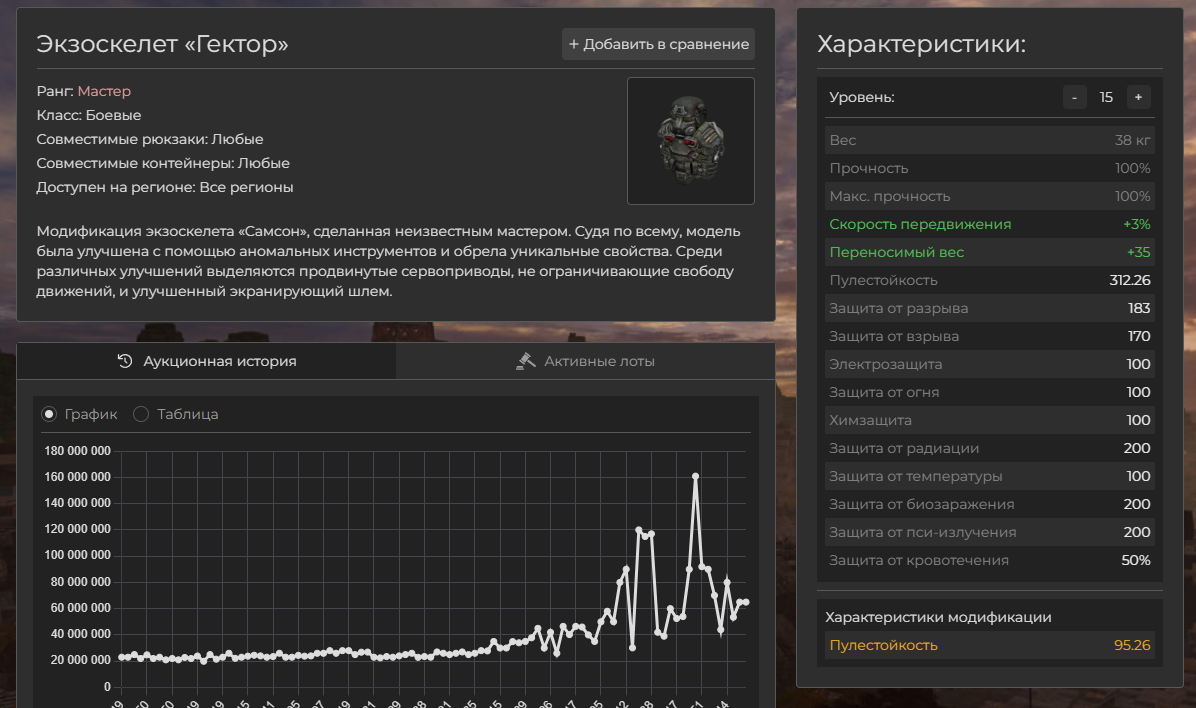This screenshot has width=1196, height=708.
Task: Select the График radio button
Action: pos(49,414)
